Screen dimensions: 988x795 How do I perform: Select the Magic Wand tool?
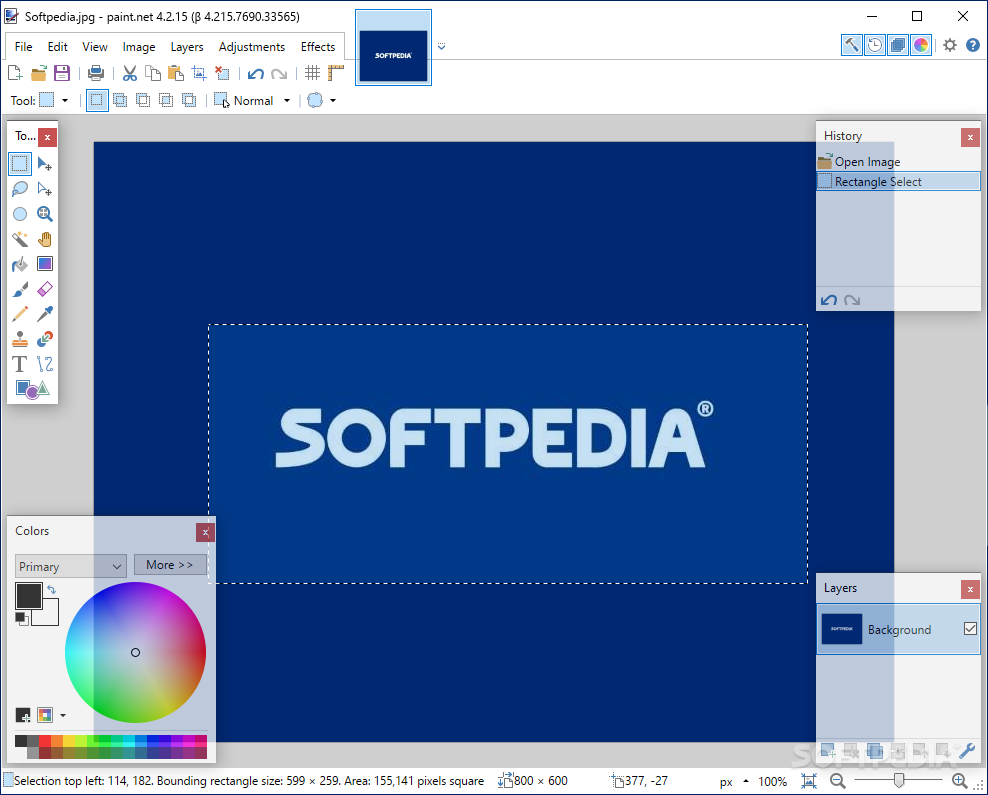[x=20, y=239]
